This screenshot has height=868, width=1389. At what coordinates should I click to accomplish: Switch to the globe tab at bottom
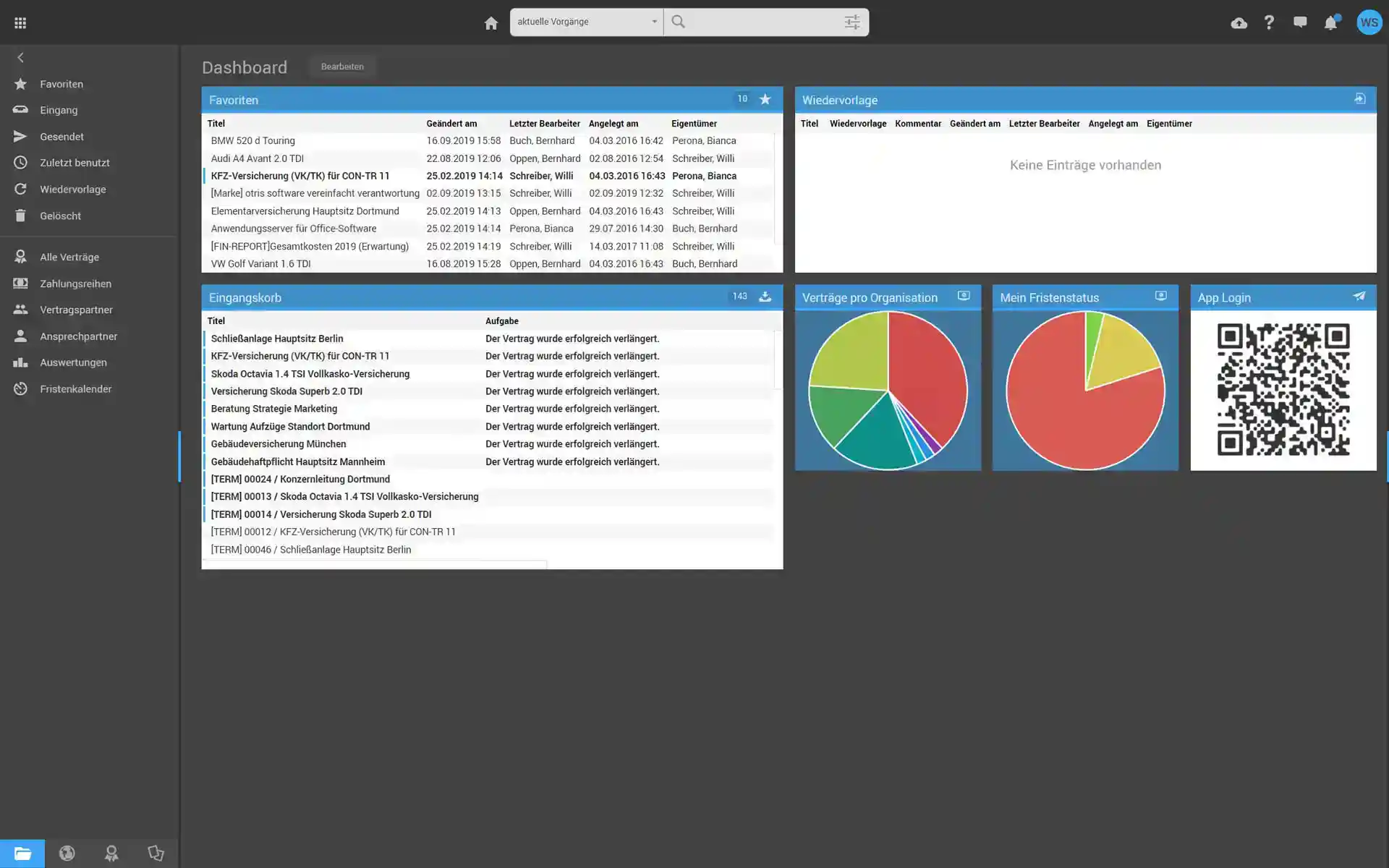(x=67, y=854)
